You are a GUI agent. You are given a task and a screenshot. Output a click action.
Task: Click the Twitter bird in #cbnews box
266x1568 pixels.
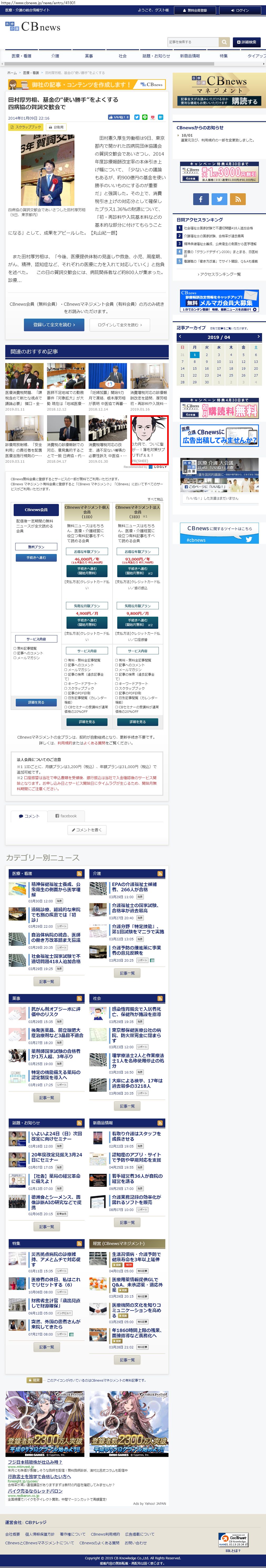click(x=248, y=539)
